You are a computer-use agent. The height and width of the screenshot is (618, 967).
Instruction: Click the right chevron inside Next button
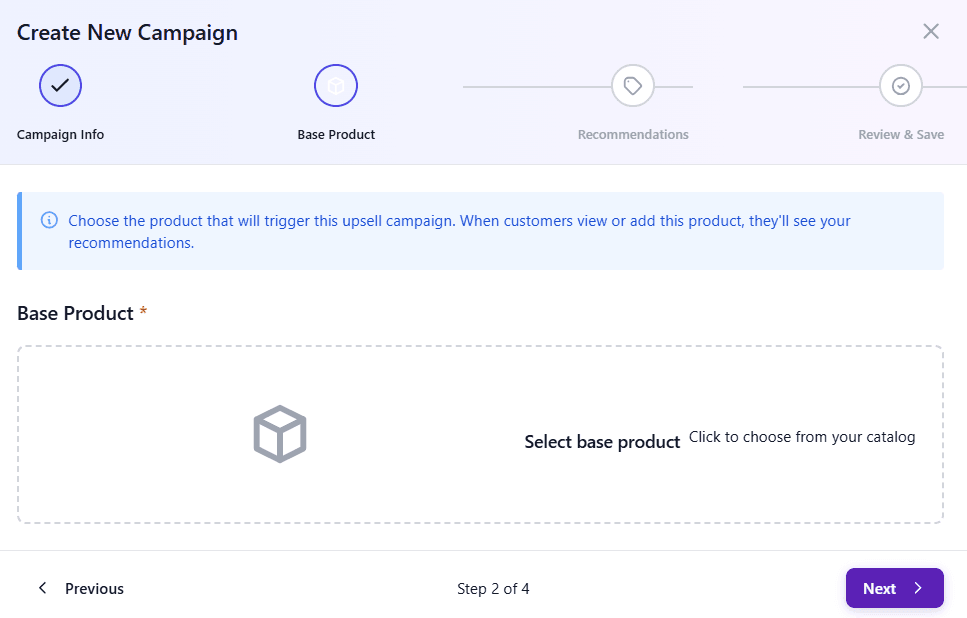click(918, 588)
